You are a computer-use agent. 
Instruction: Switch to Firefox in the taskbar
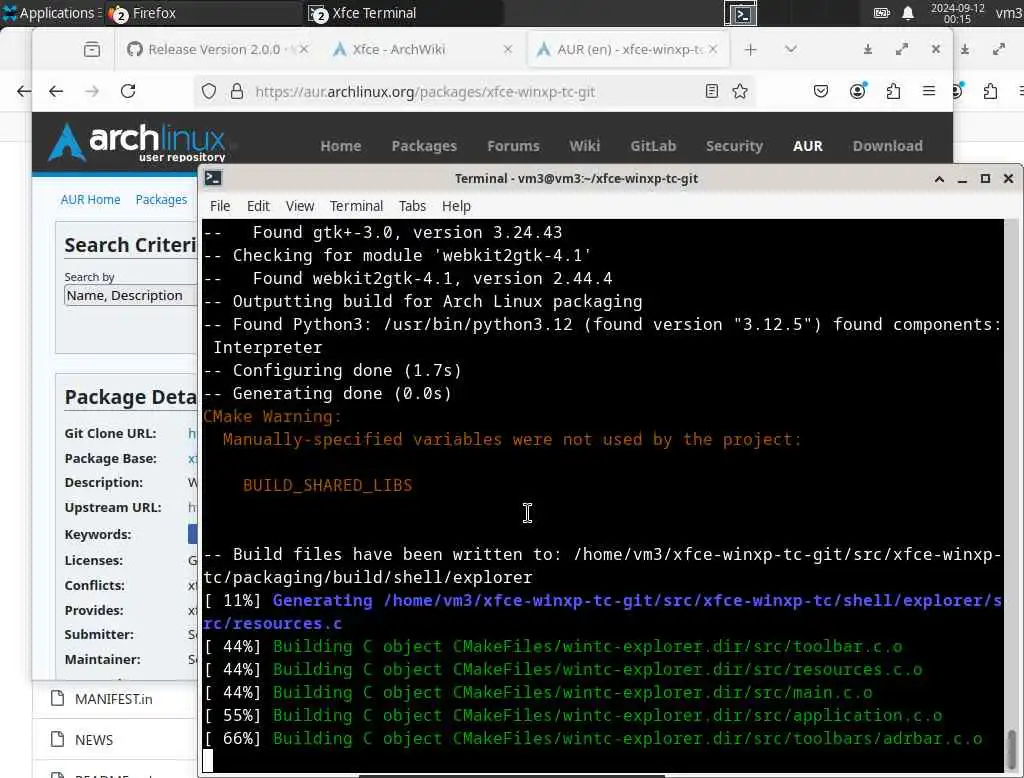tap(204, 13)
